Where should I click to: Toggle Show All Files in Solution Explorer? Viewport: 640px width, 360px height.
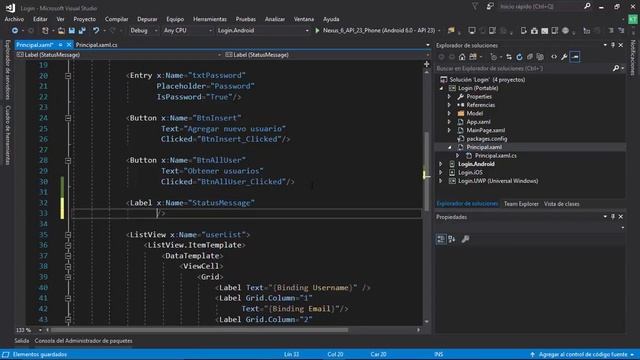pos(540,57)
